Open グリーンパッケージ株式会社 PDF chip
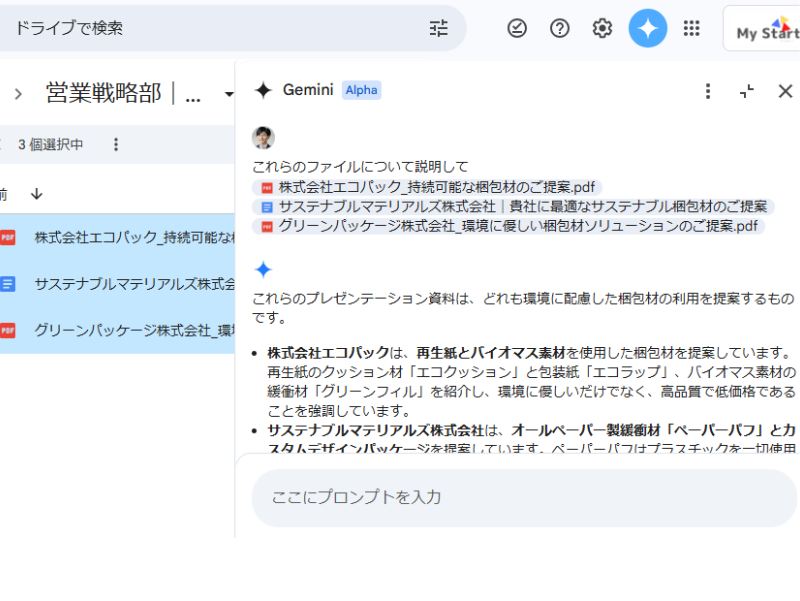Screen dimensions: 800x601 509,226
